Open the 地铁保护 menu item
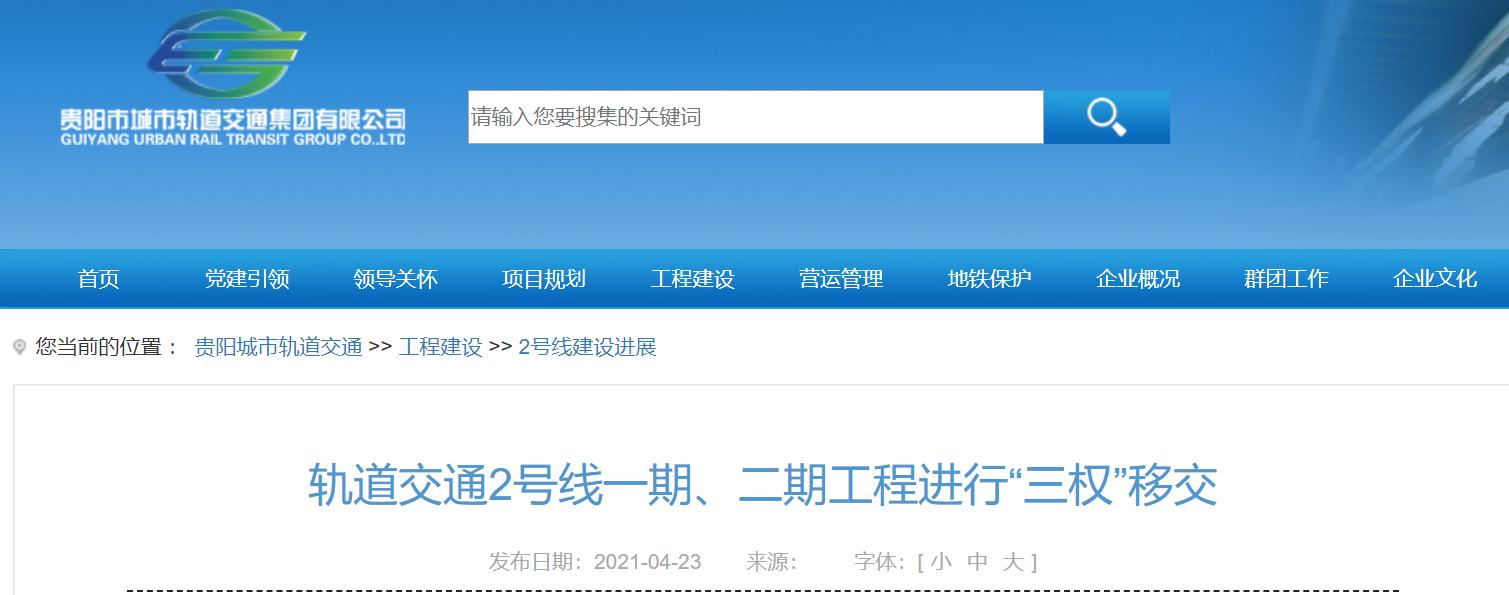This screenshot has width=1509, height=595. [x=990, y=279]
